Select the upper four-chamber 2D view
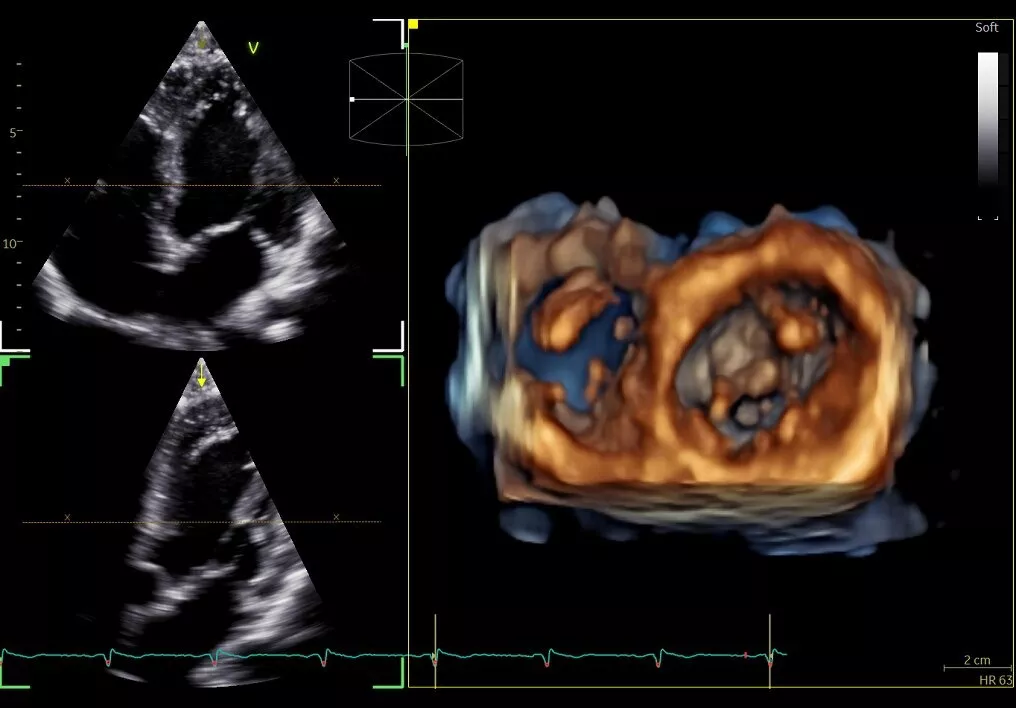1016x708 pixels. 194,185
